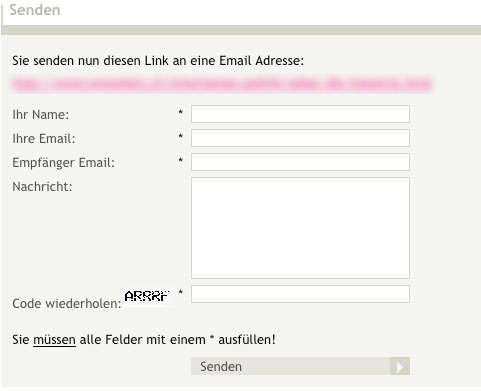The image size is (481, 391).
Task: Focus the Ihre Email text field
Action: point(300,138)
